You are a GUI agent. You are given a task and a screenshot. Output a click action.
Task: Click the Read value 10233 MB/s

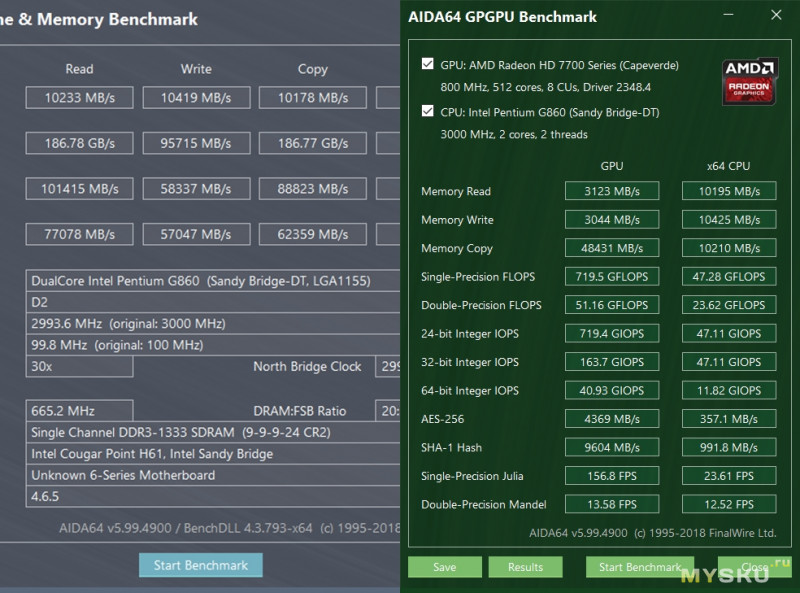(80, 97)
